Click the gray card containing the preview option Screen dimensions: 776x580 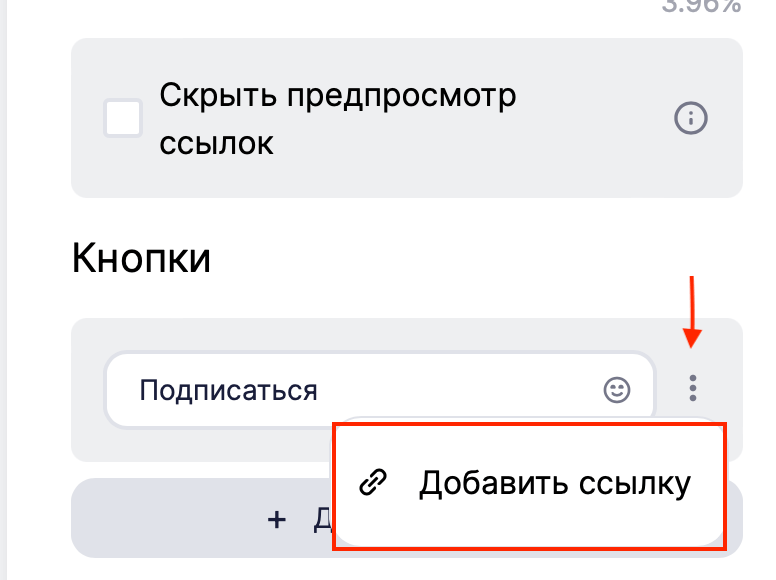[x=407, y=118]
